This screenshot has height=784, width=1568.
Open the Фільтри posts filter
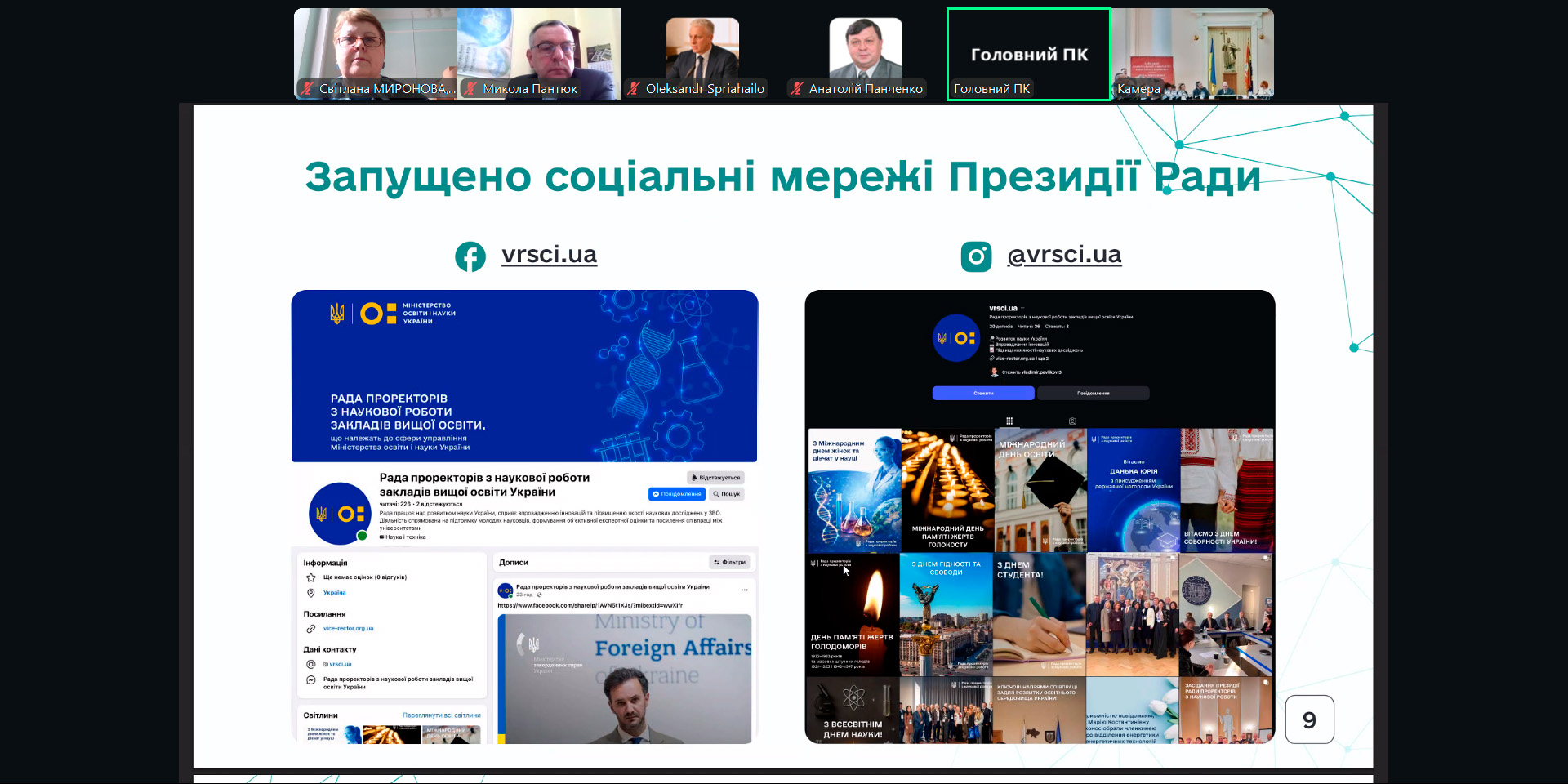(x=729, y=562)
